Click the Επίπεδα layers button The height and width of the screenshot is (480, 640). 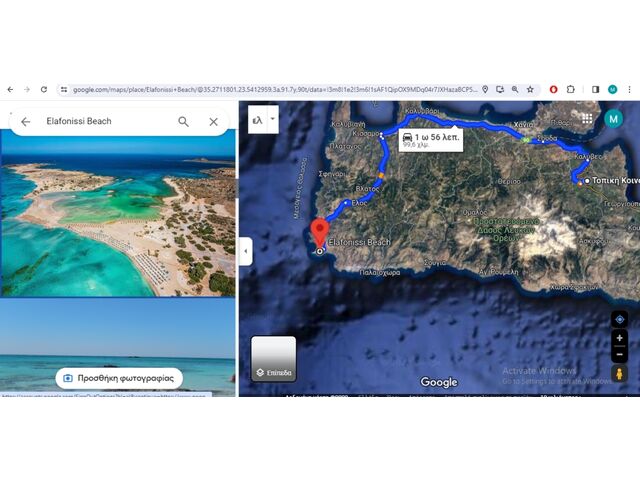click(x=273, y=359)
